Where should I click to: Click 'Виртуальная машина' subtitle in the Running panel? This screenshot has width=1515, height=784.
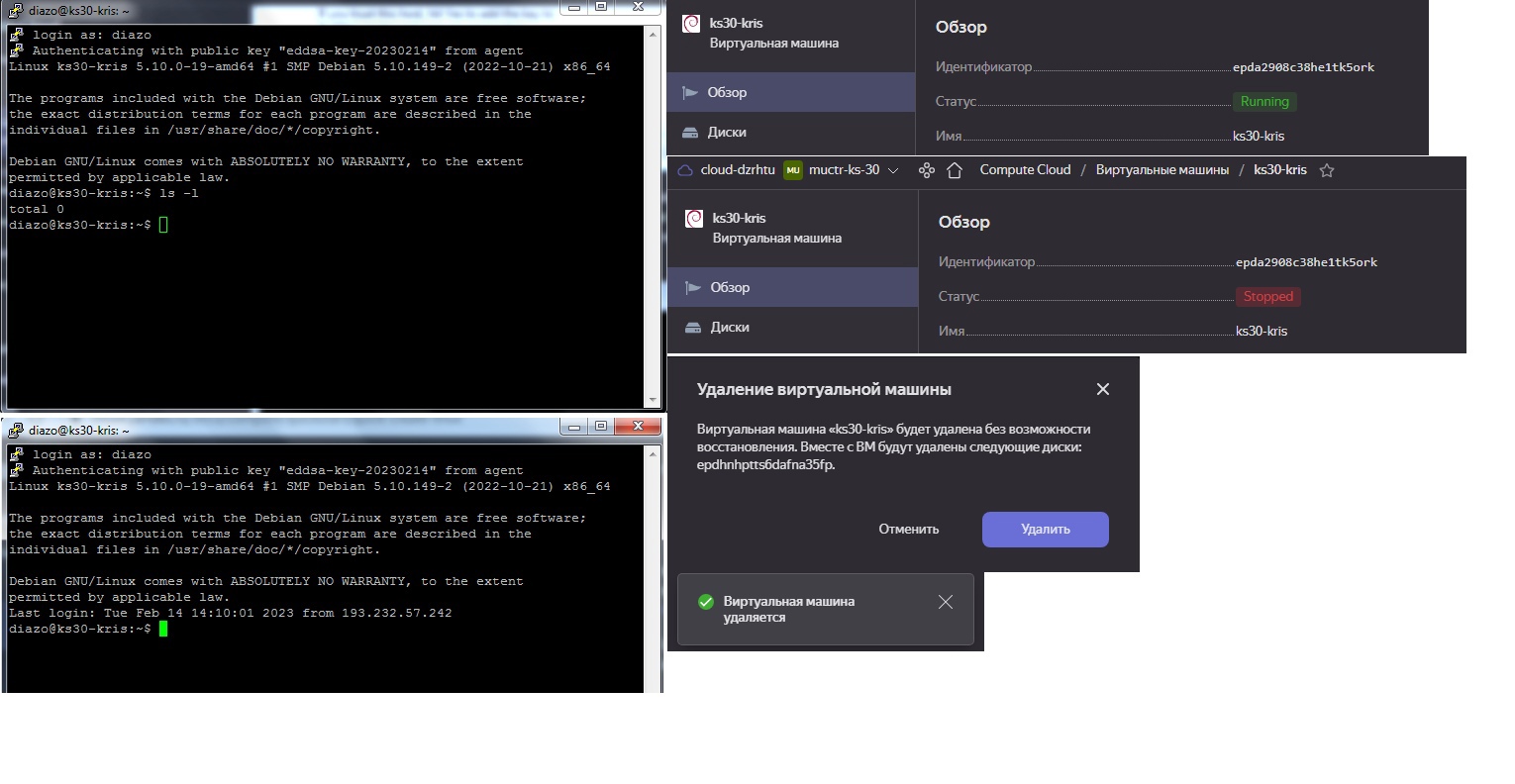coord(773,44)
